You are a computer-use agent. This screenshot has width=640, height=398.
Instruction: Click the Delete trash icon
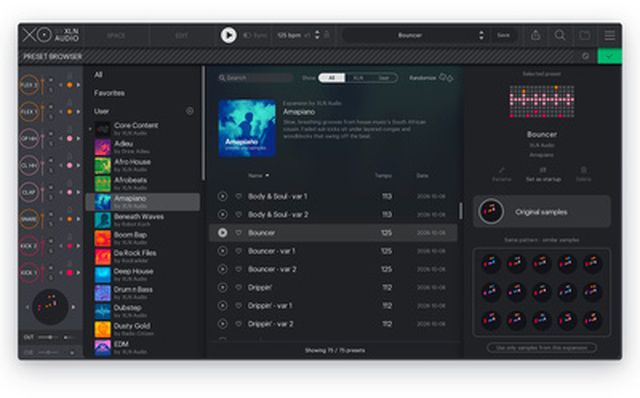pos(584,170)
